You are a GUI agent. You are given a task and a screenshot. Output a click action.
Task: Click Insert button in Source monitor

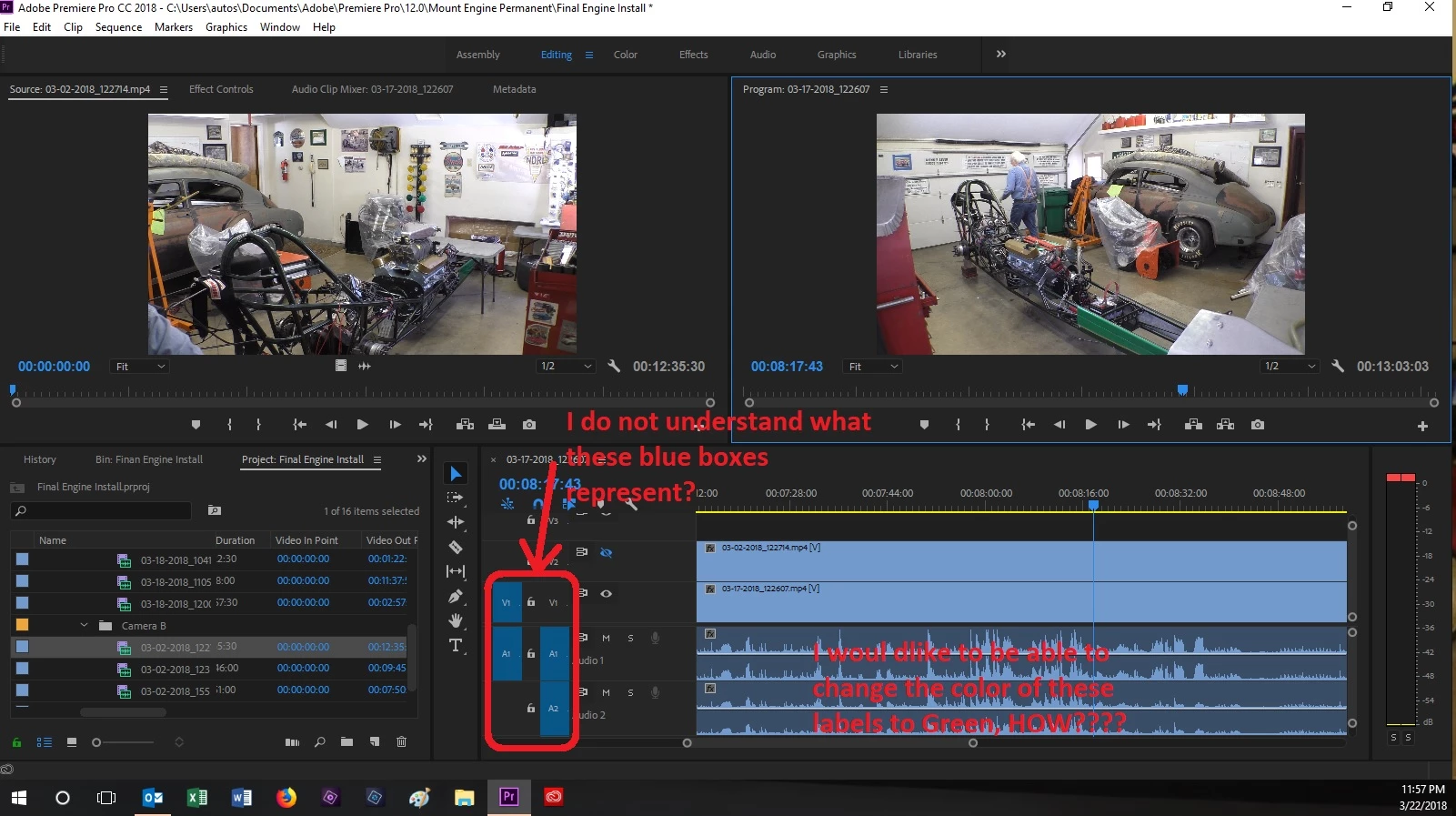point(465,425)
